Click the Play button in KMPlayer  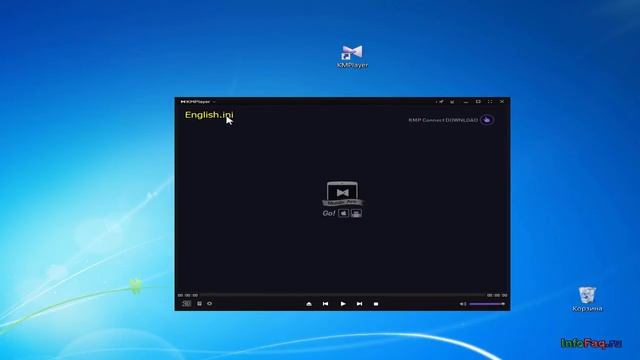(x=343, y=304)
